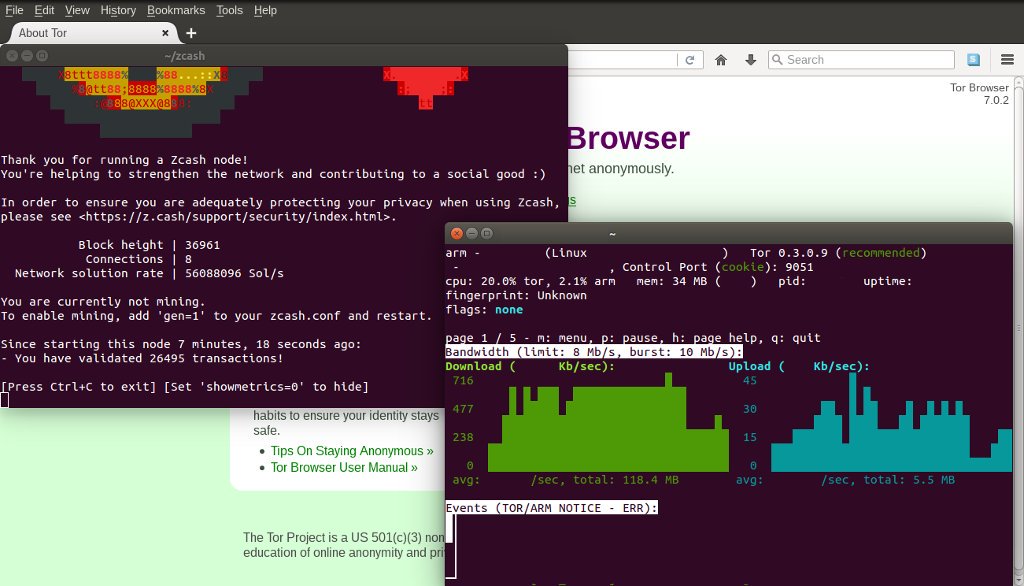Close the About Tor tab
This screenshot has height=586, width=1024.
165,33
